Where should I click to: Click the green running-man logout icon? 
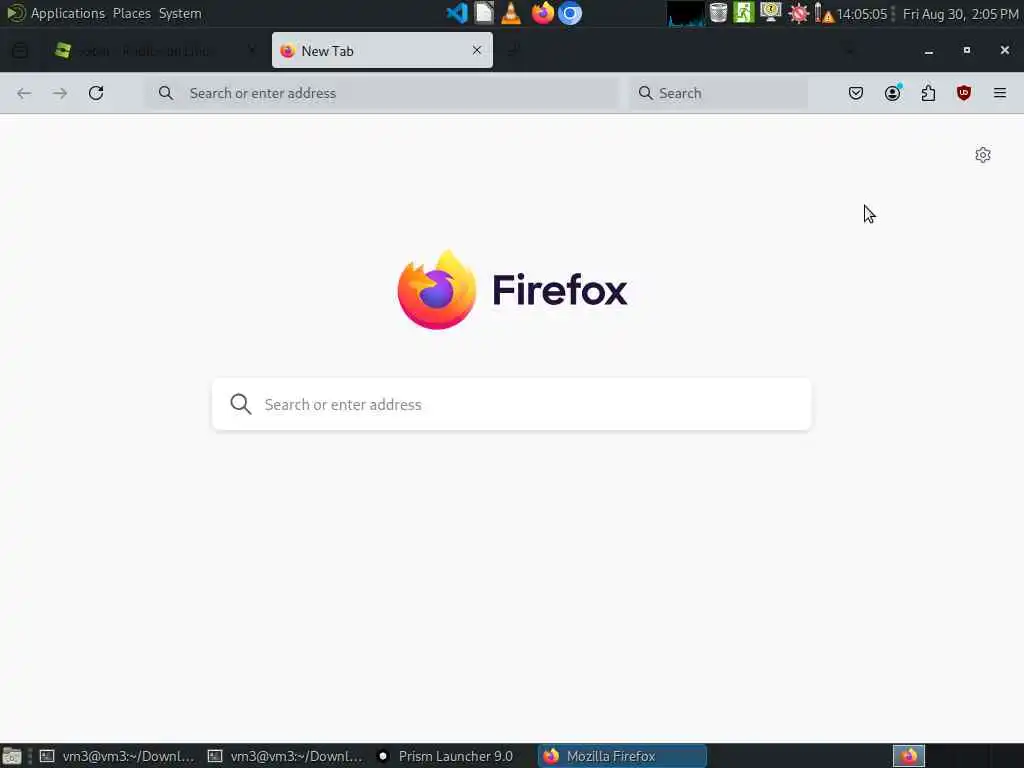click(x=744, y=13)
